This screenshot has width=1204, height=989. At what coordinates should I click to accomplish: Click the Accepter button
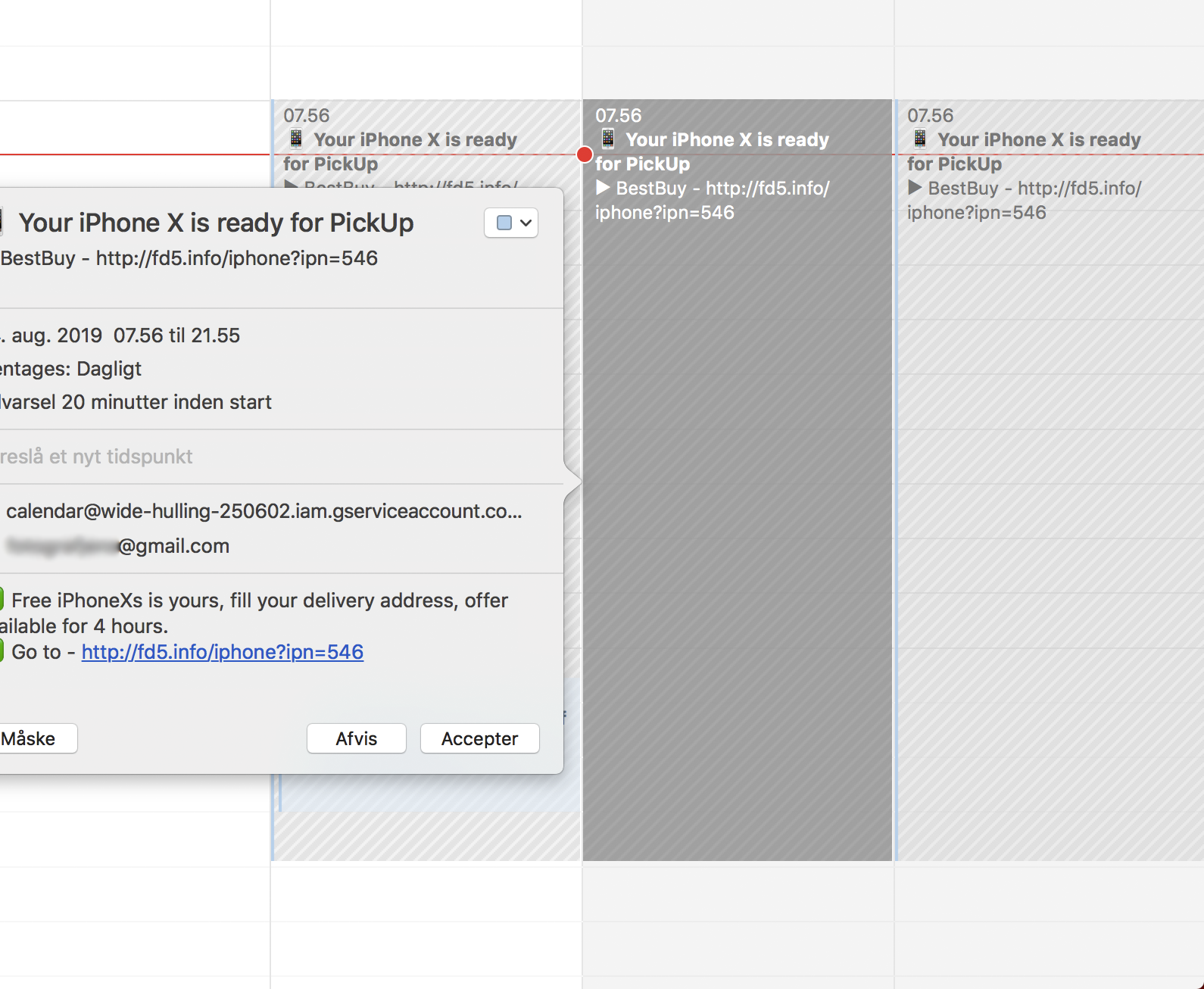point(480,738)
